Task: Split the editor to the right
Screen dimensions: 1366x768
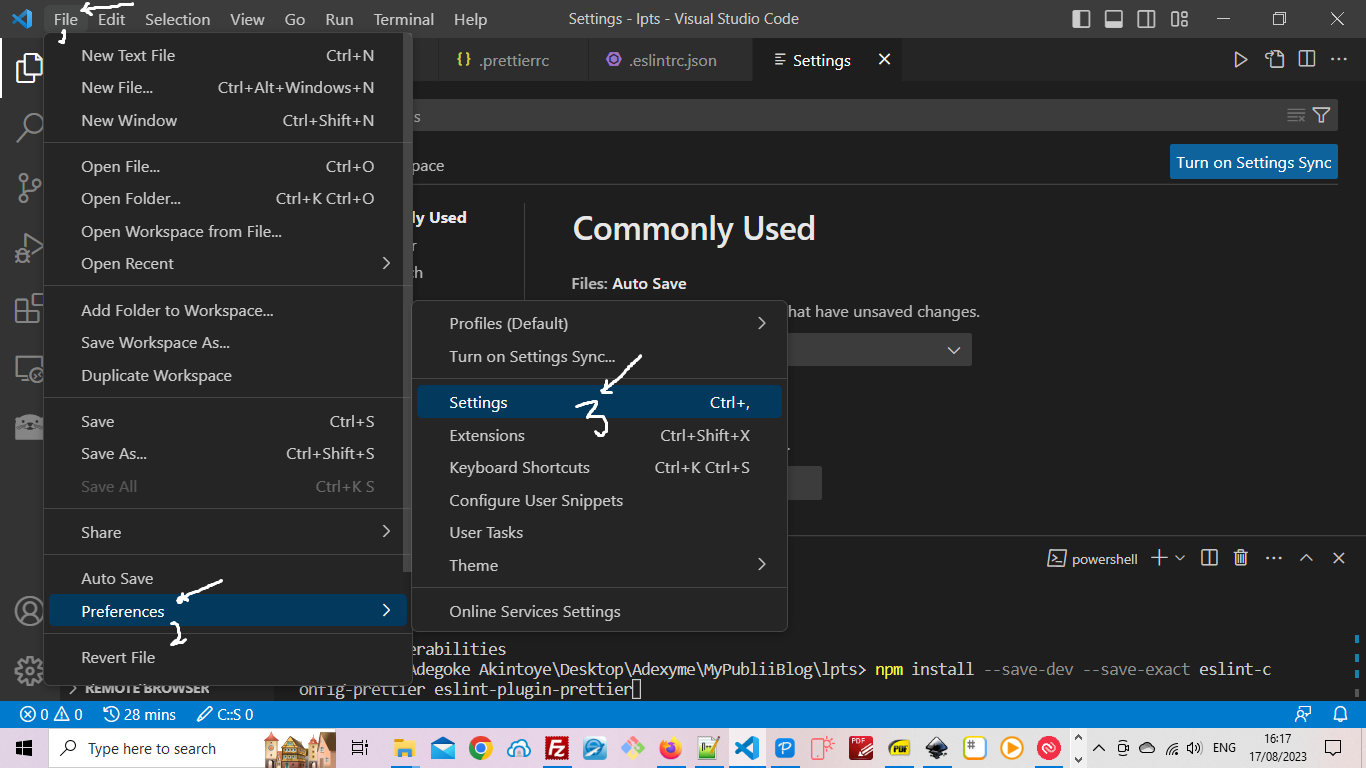Action: coord(1307,60)
